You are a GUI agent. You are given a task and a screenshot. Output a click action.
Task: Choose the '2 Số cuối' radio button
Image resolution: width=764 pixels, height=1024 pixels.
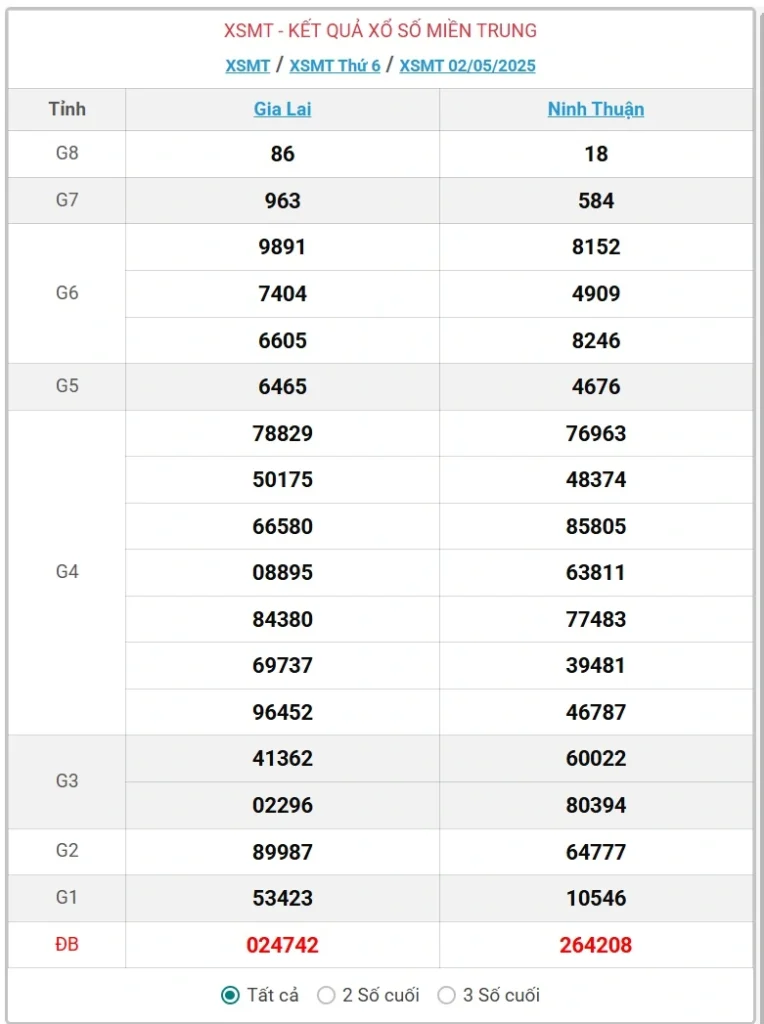click(x=326, y=995)
